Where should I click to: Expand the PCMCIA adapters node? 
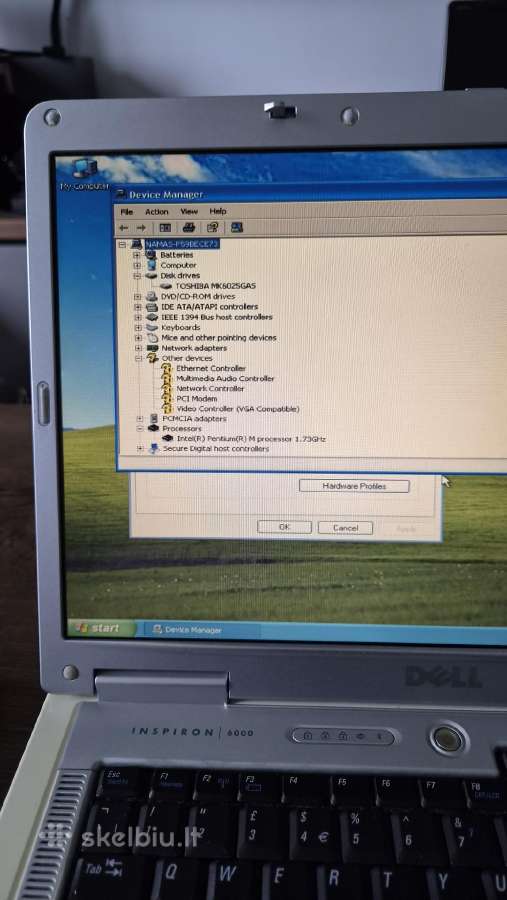tap(140, 419)
